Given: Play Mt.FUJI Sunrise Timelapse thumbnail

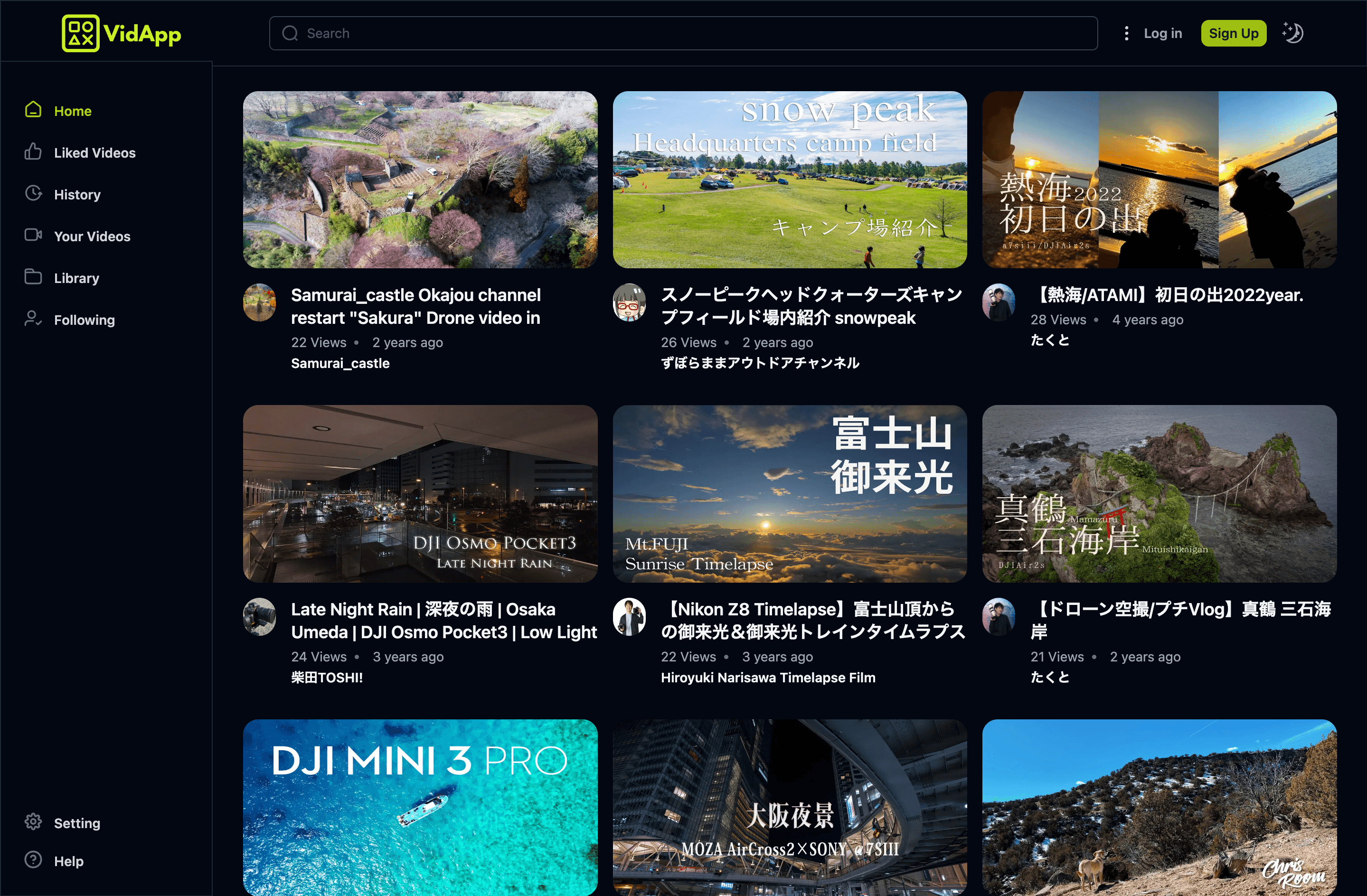Looking at the screenshot, I should point(789,493).
